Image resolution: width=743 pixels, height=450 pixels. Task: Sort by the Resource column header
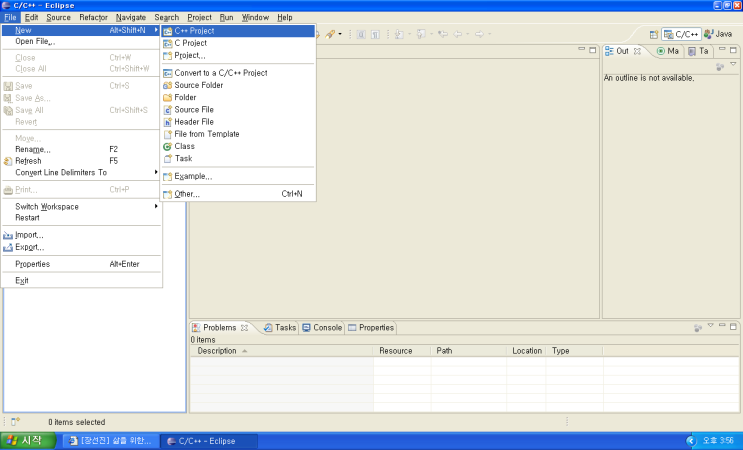point(402,351)
